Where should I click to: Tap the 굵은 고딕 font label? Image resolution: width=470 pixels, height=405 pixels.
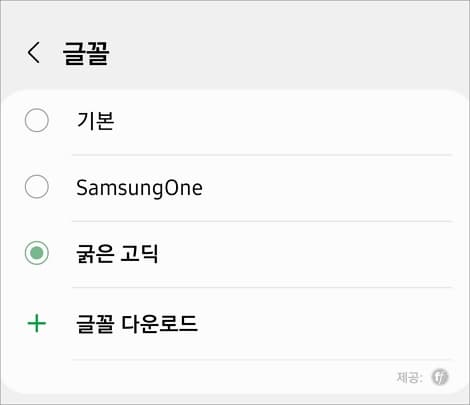[117, 254]
